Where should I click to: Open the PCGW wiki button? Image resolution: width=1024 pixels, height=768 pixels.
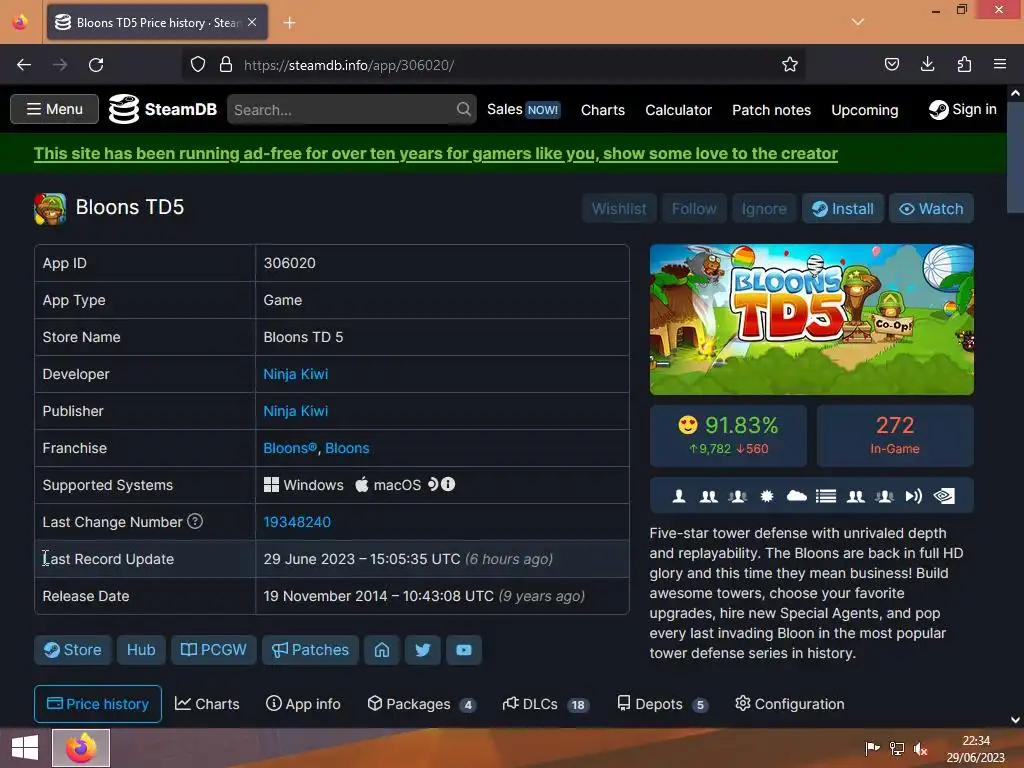pyautogui.click(x=214, y=650)
